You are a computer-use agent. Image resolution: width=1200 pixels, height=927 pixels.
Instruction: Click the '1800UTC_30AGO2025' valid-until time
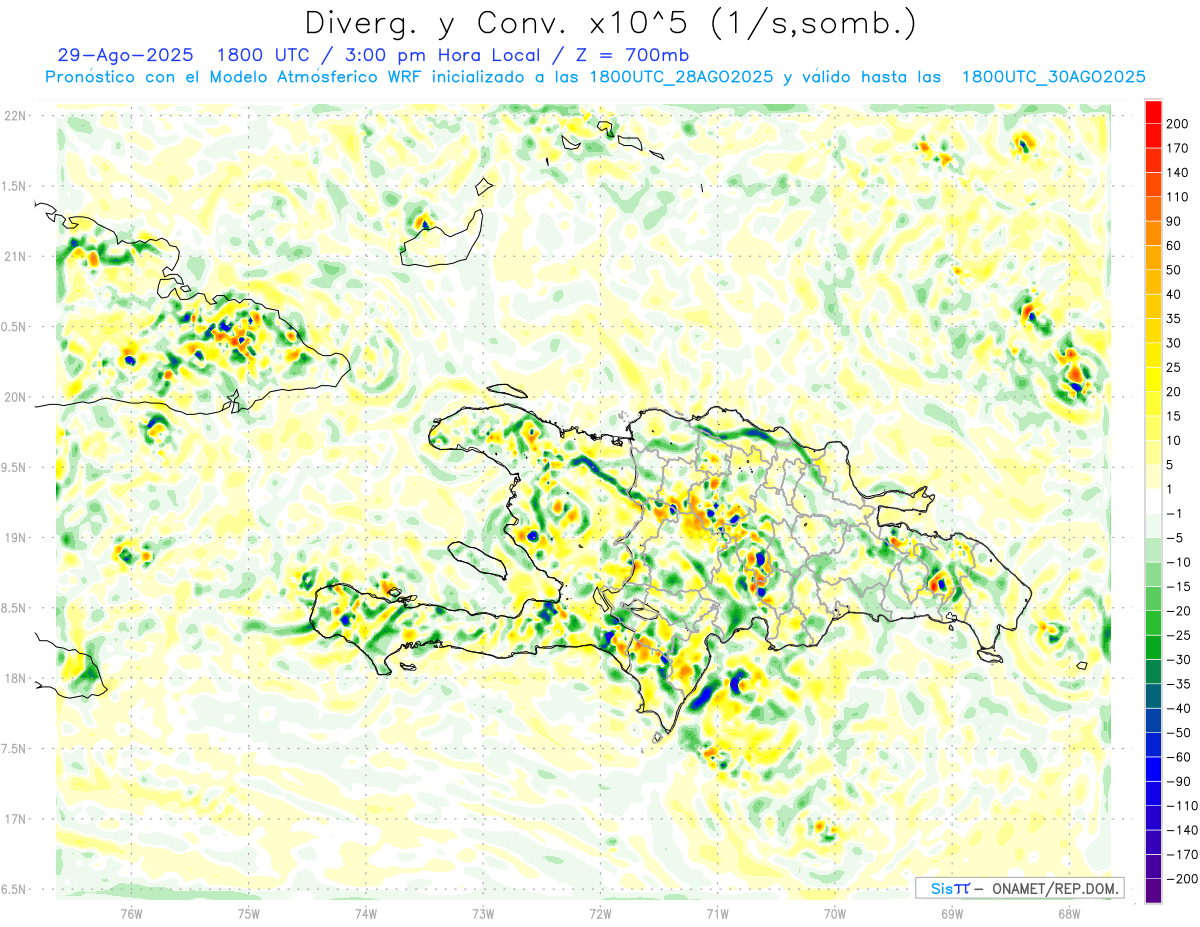click(1053, 77)
